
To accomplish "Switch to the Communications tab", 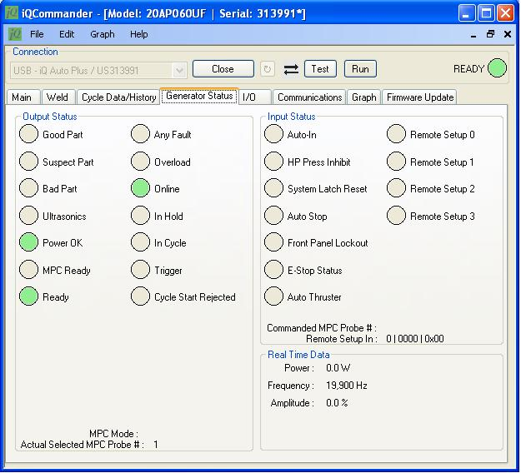I will click(310, 97).
